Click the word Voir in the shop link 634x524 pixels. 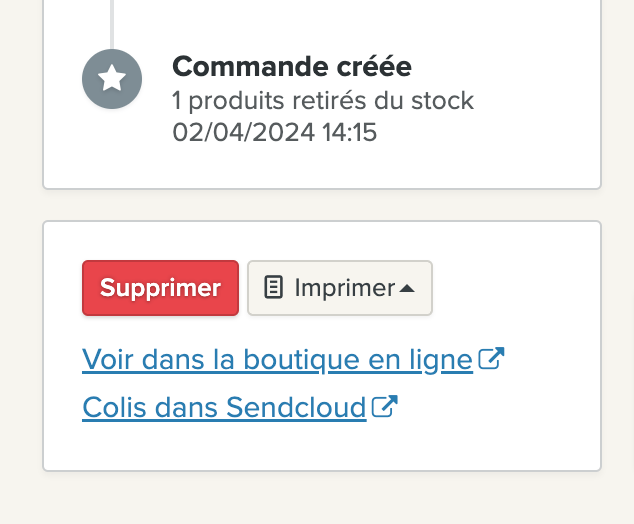click(x=107, y=359)
